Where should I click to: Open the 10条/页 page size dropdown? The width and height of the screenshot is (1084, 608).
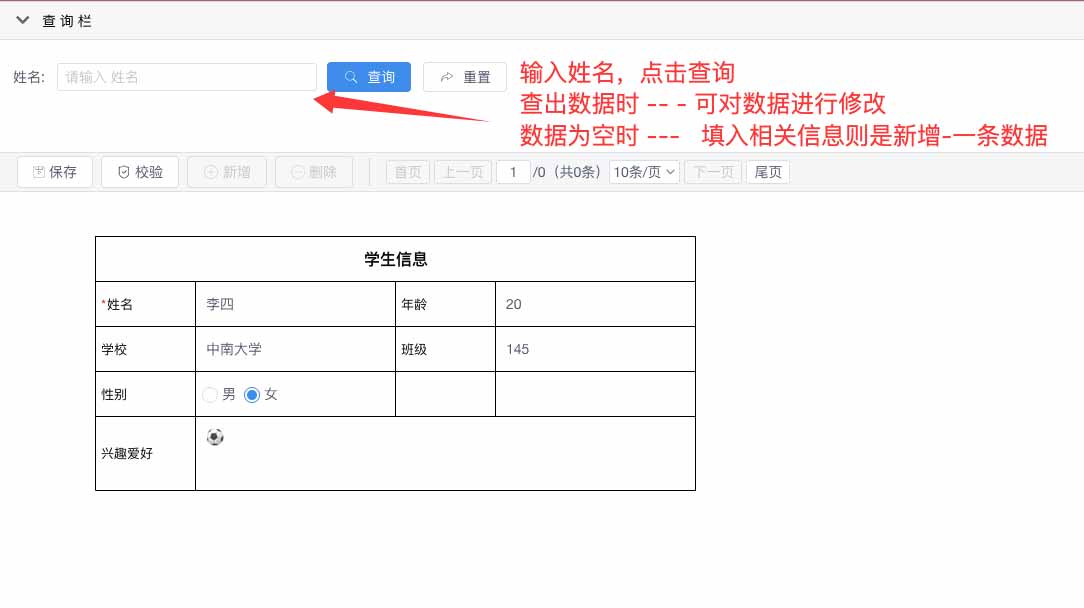coord(644,172)
